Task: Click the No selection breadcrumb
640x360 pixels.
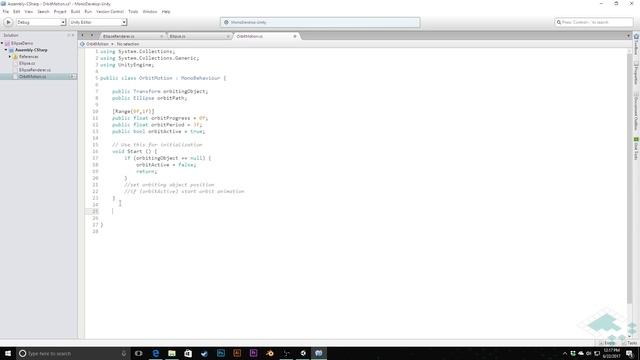Action: click(x=128, y=44)
